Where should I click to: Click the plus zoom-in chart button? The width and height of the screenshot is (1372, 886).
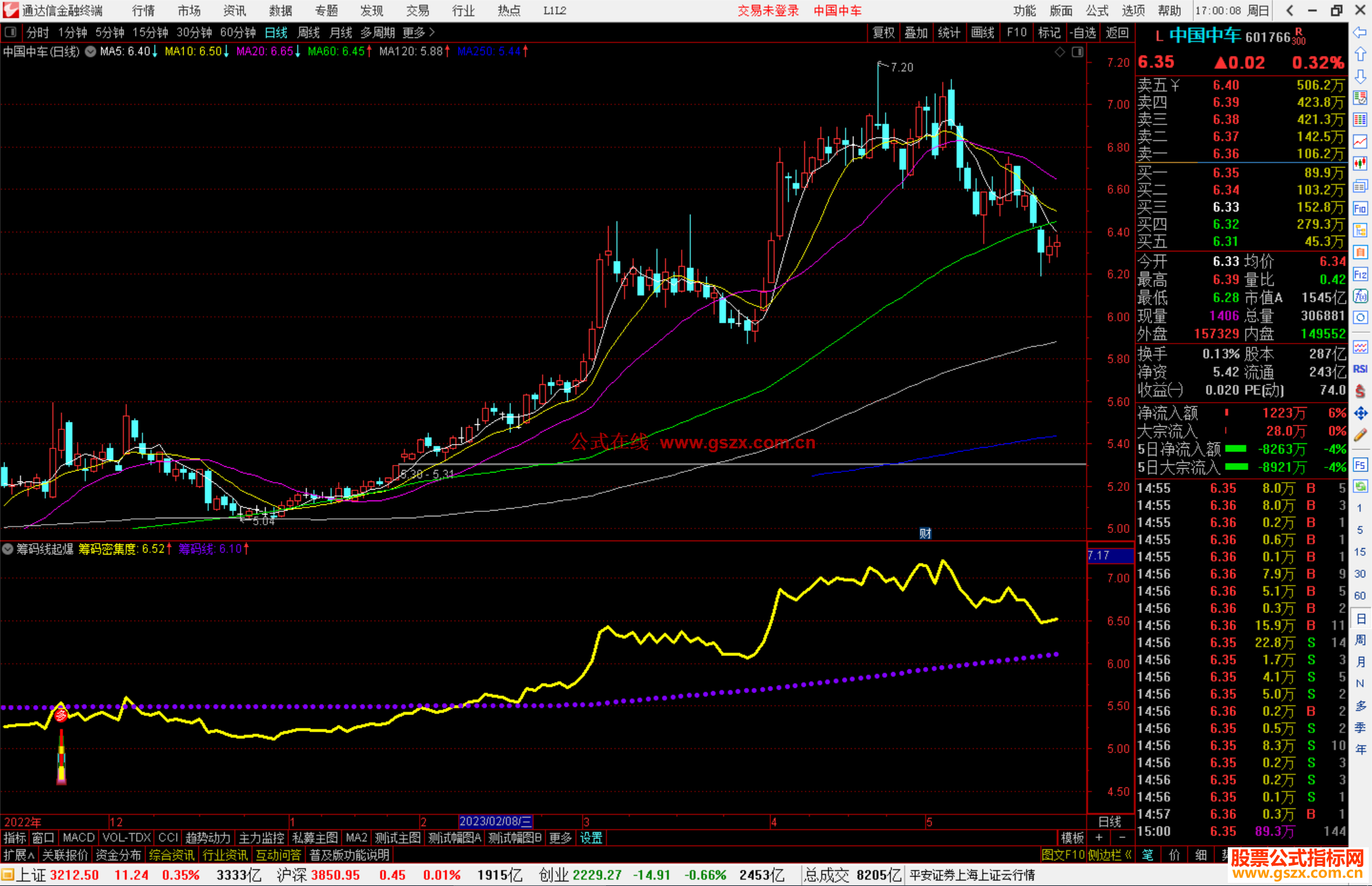1099,838
